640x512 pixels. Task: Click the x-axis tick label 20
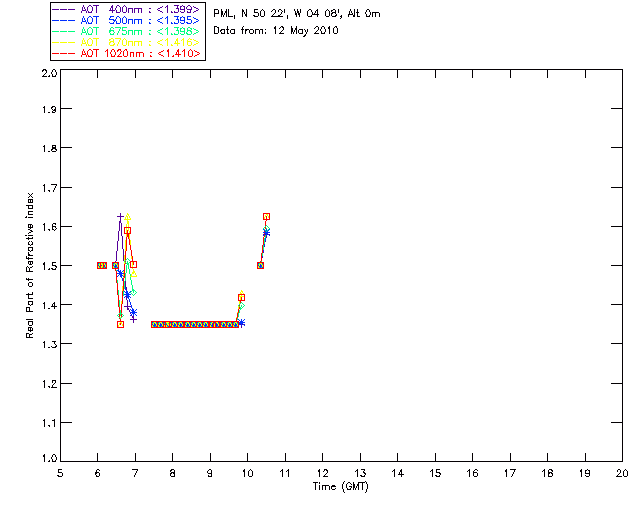point(622,473)
